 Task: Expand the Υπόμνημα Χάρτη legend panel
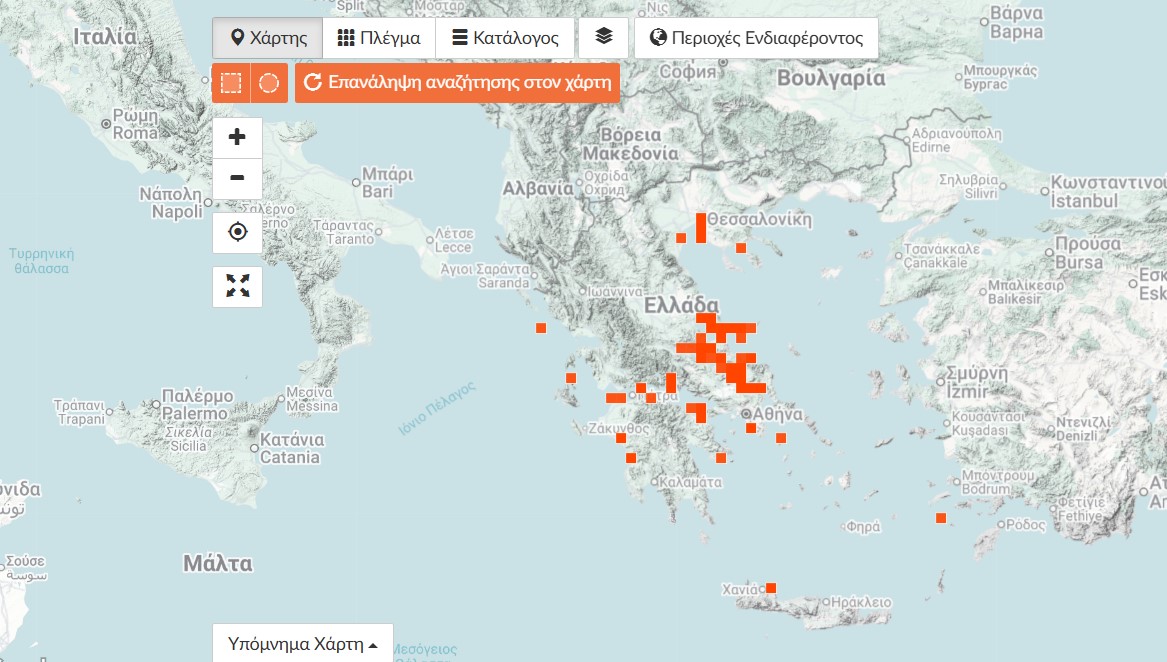click(x=302, y=643)
